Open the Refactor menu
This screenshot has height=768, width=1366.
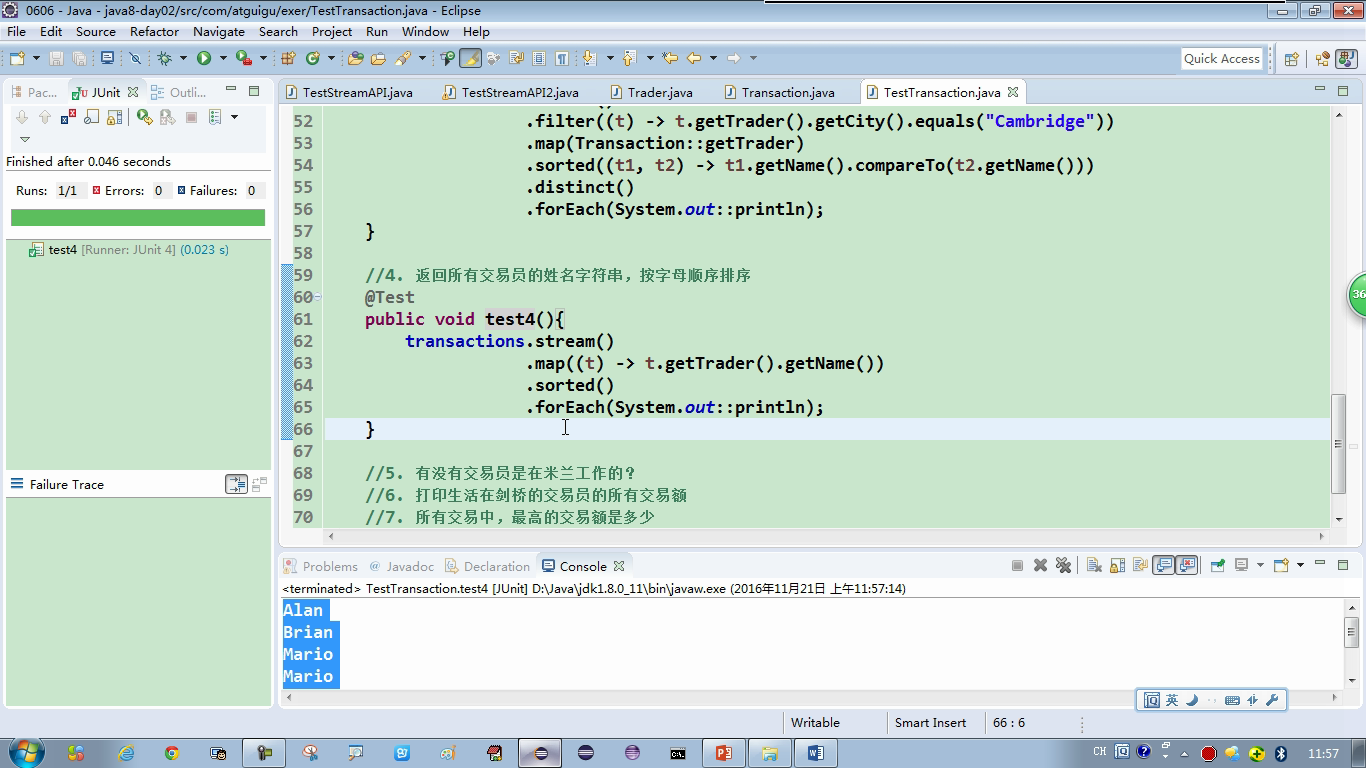(154, 31)
